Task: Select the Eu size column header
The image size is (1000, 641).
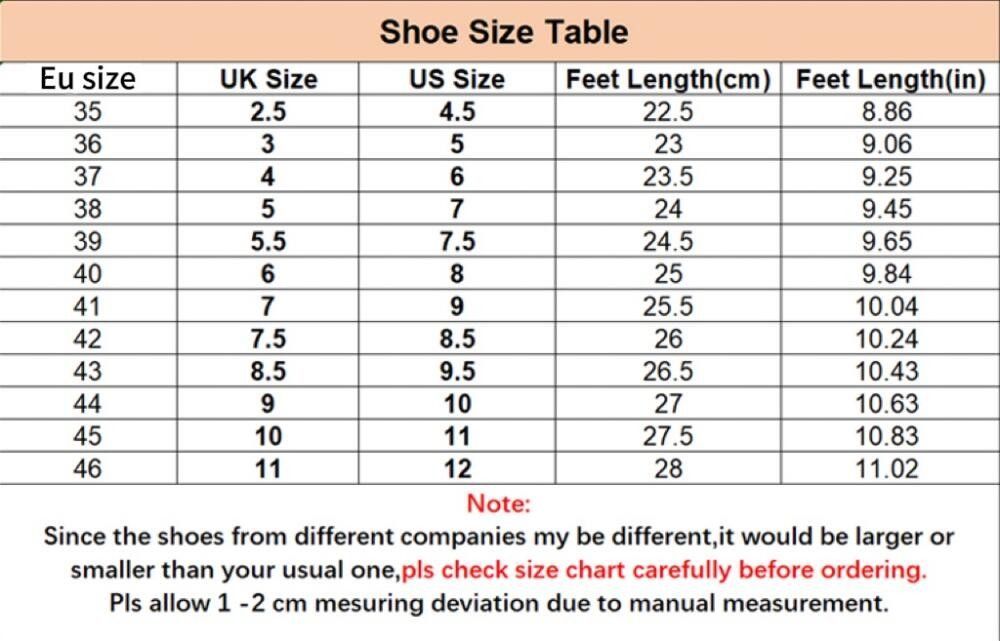Action: point(88,79)
